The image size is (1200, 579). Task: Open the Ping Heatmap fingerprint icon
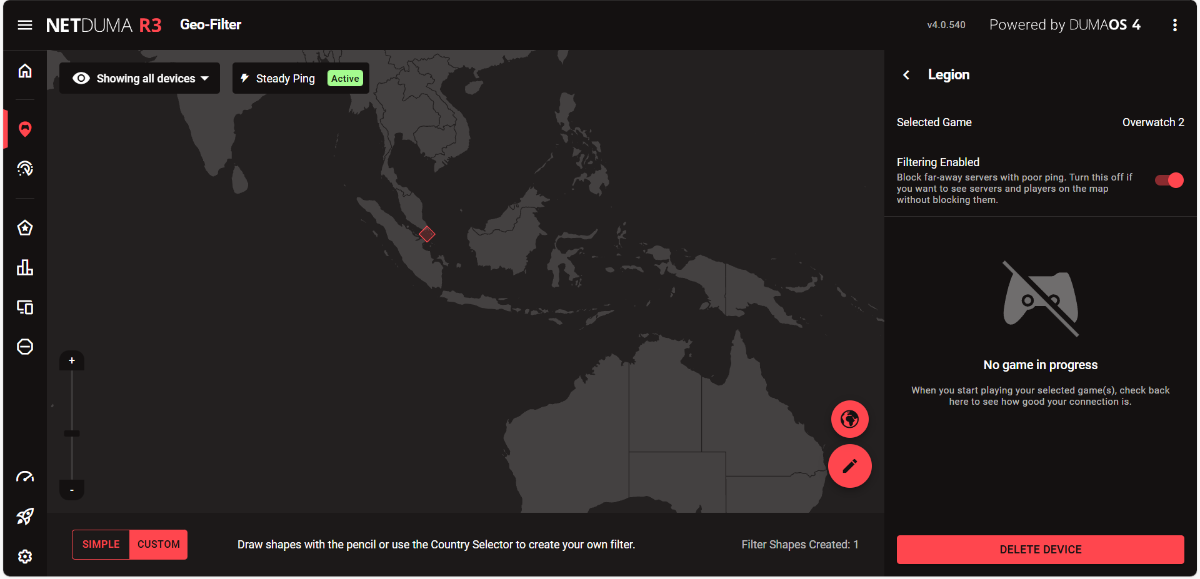point(25,169)
